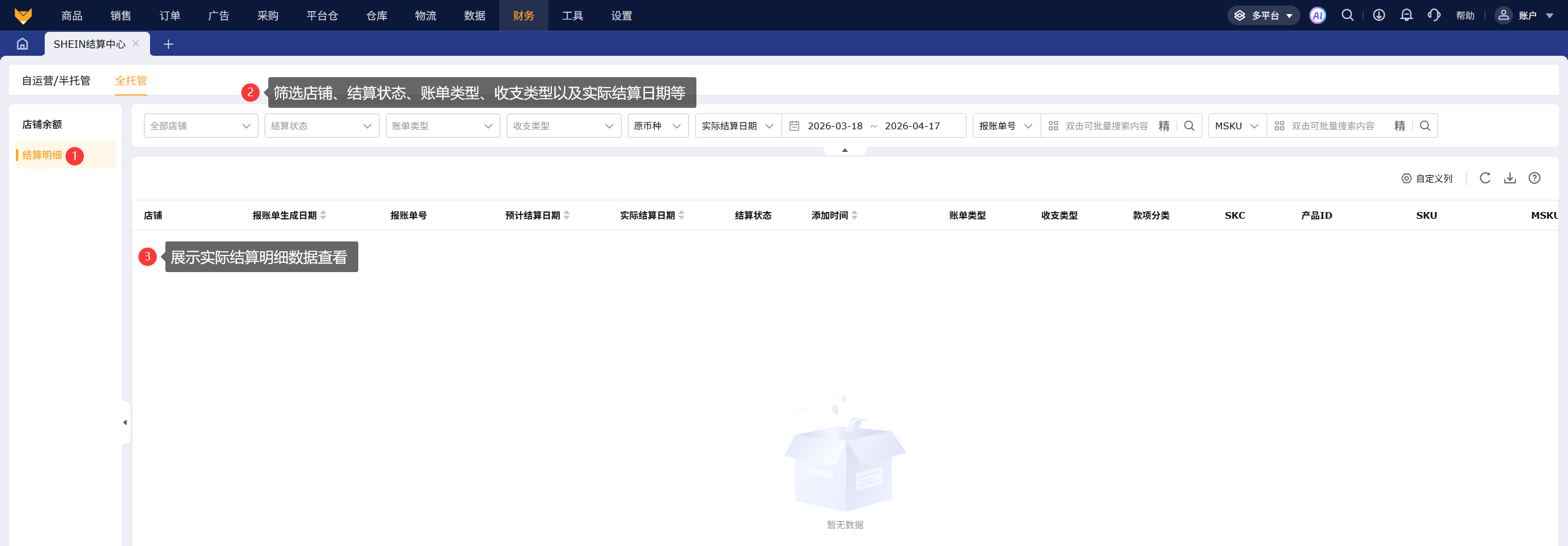Click the batch search grid icon for 报账单号

coord(1053,126)
